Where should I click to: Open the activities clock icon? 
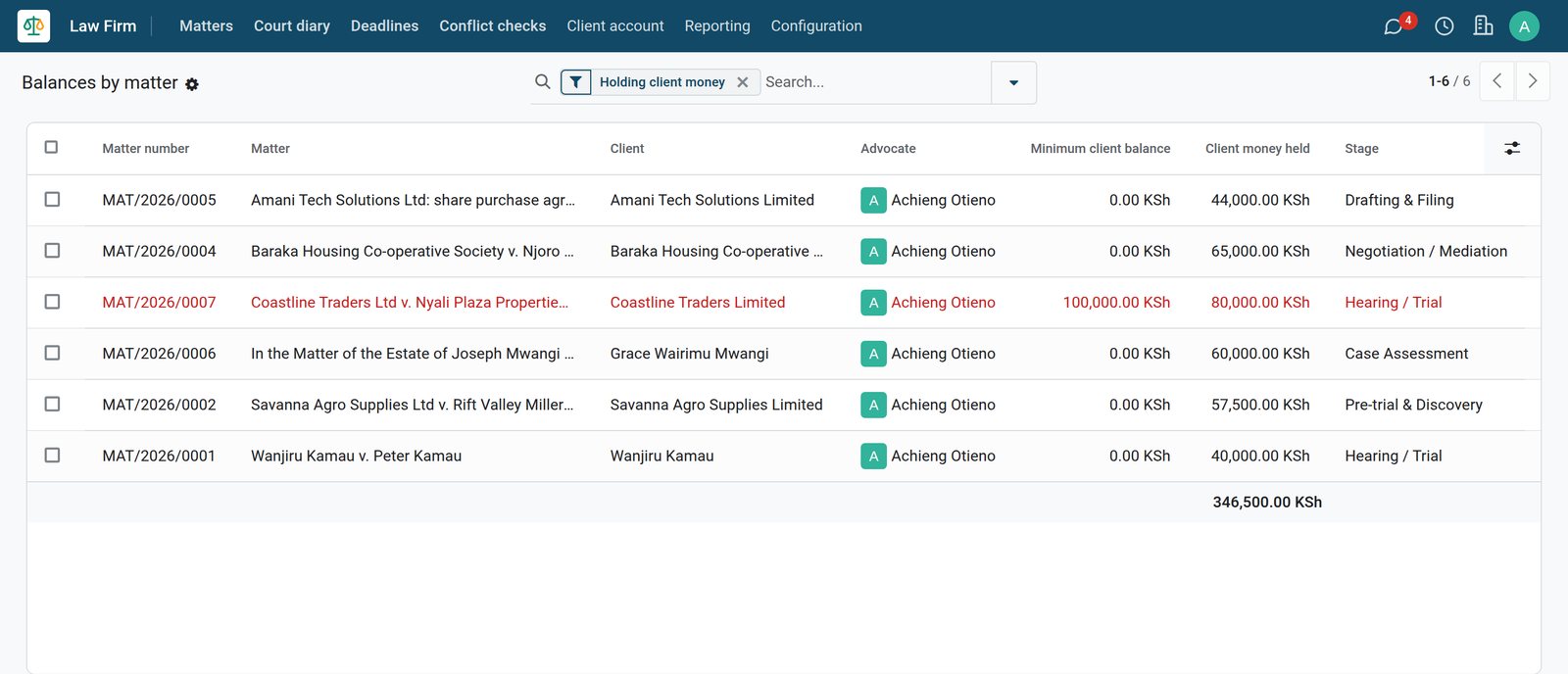pyautogui.click(x=1445, y=26)
